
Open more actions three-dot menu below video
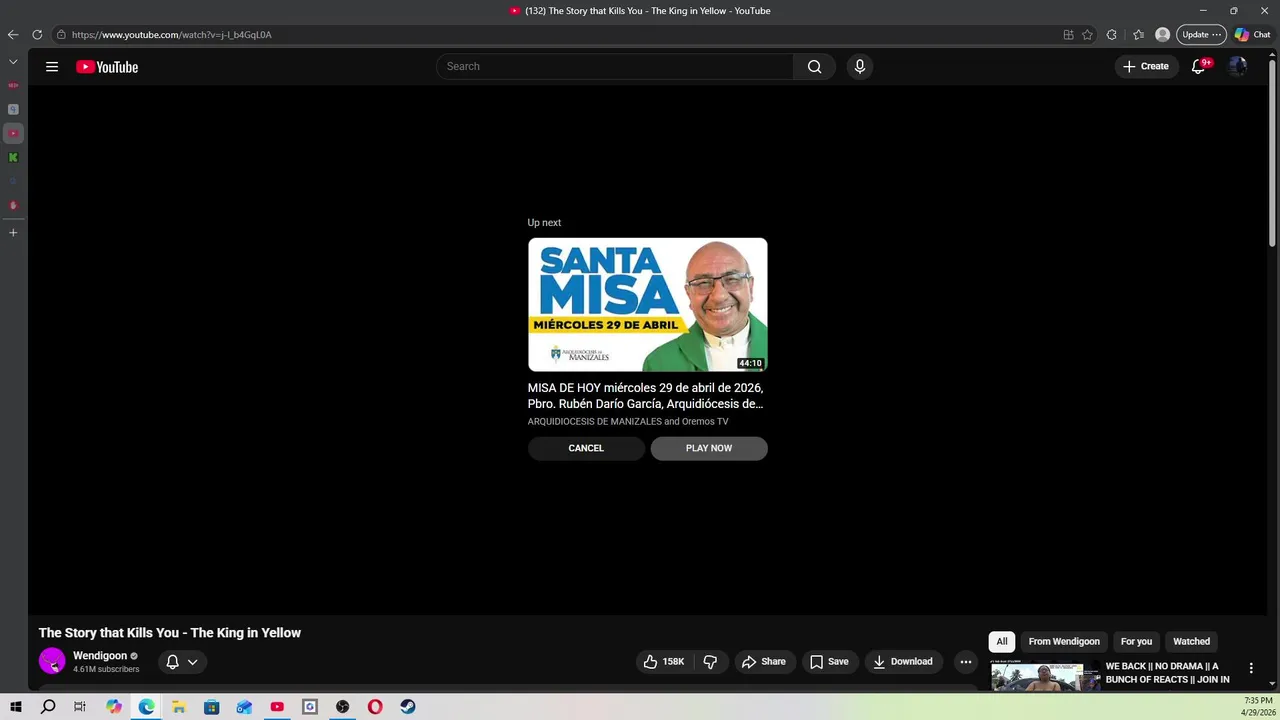coord(965,662)
